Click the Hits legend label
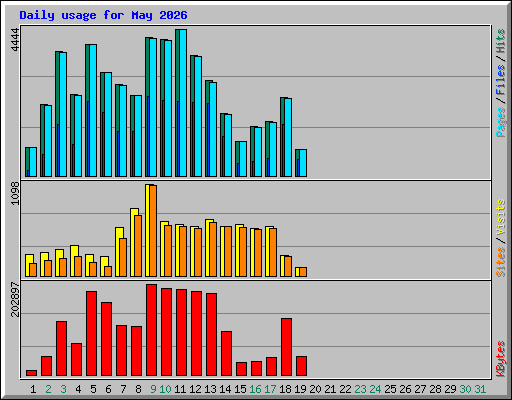The image size is (512, 400). click(x=500, y=41)
